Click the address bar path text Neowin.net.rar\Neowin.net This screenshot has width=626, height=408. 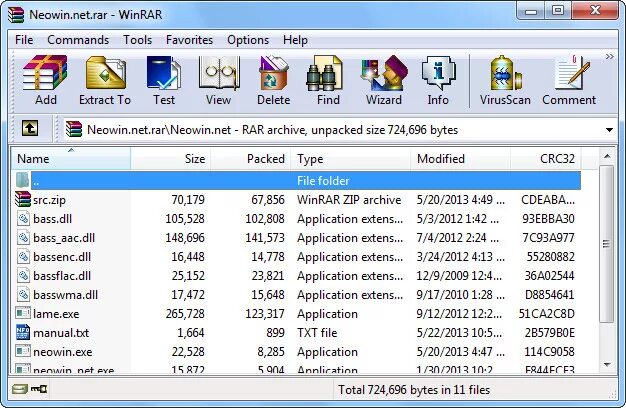coord(159,130)
